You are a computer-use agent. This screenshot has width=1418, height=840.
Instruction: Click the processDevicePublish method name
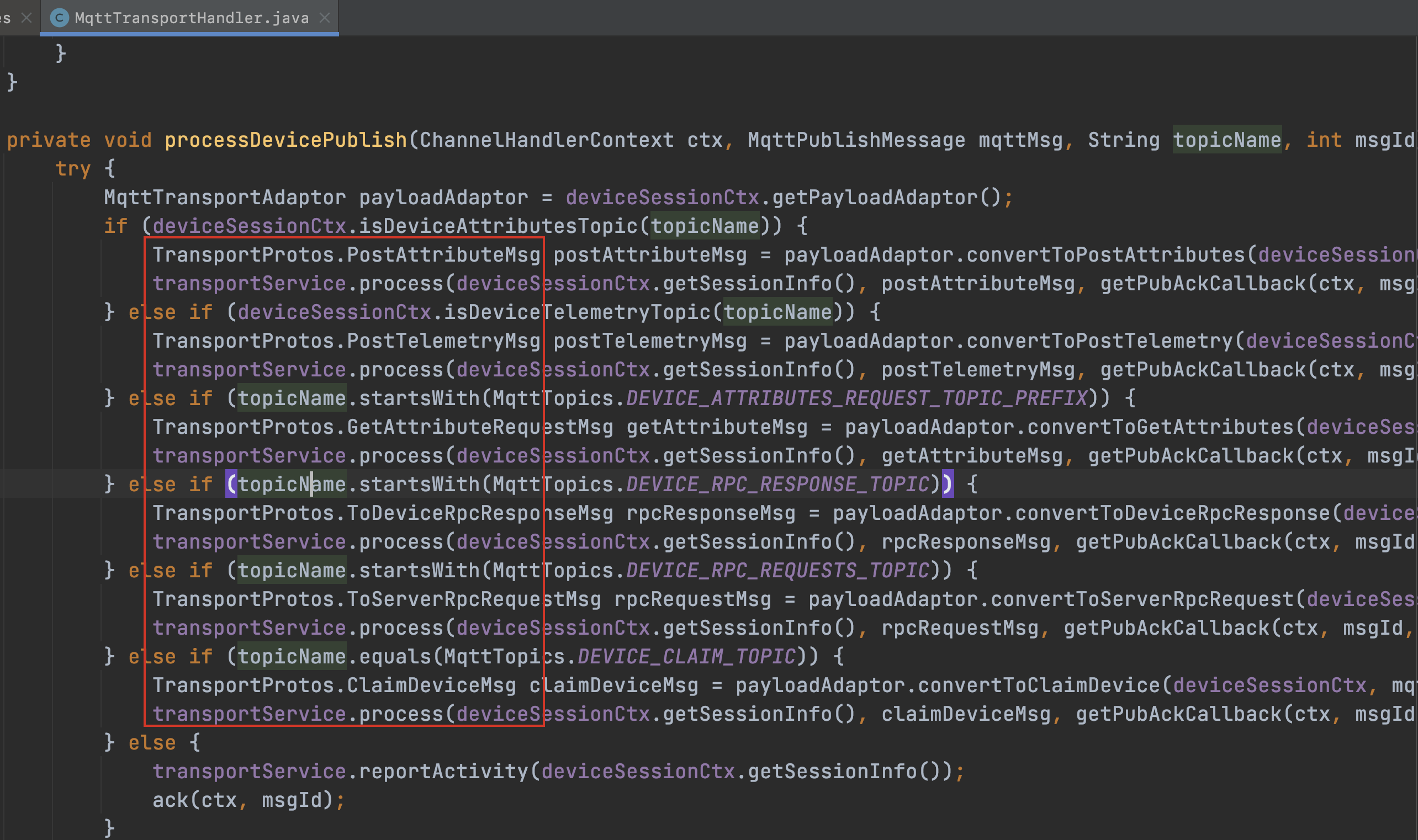coord(285,140)
